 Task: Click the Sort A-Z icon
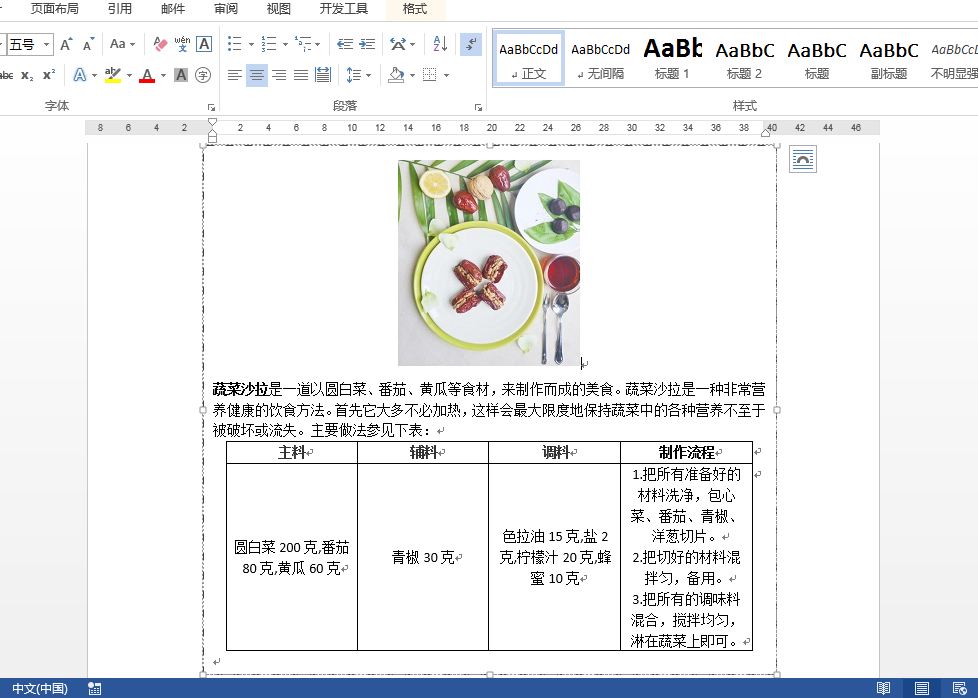[440, 44]
